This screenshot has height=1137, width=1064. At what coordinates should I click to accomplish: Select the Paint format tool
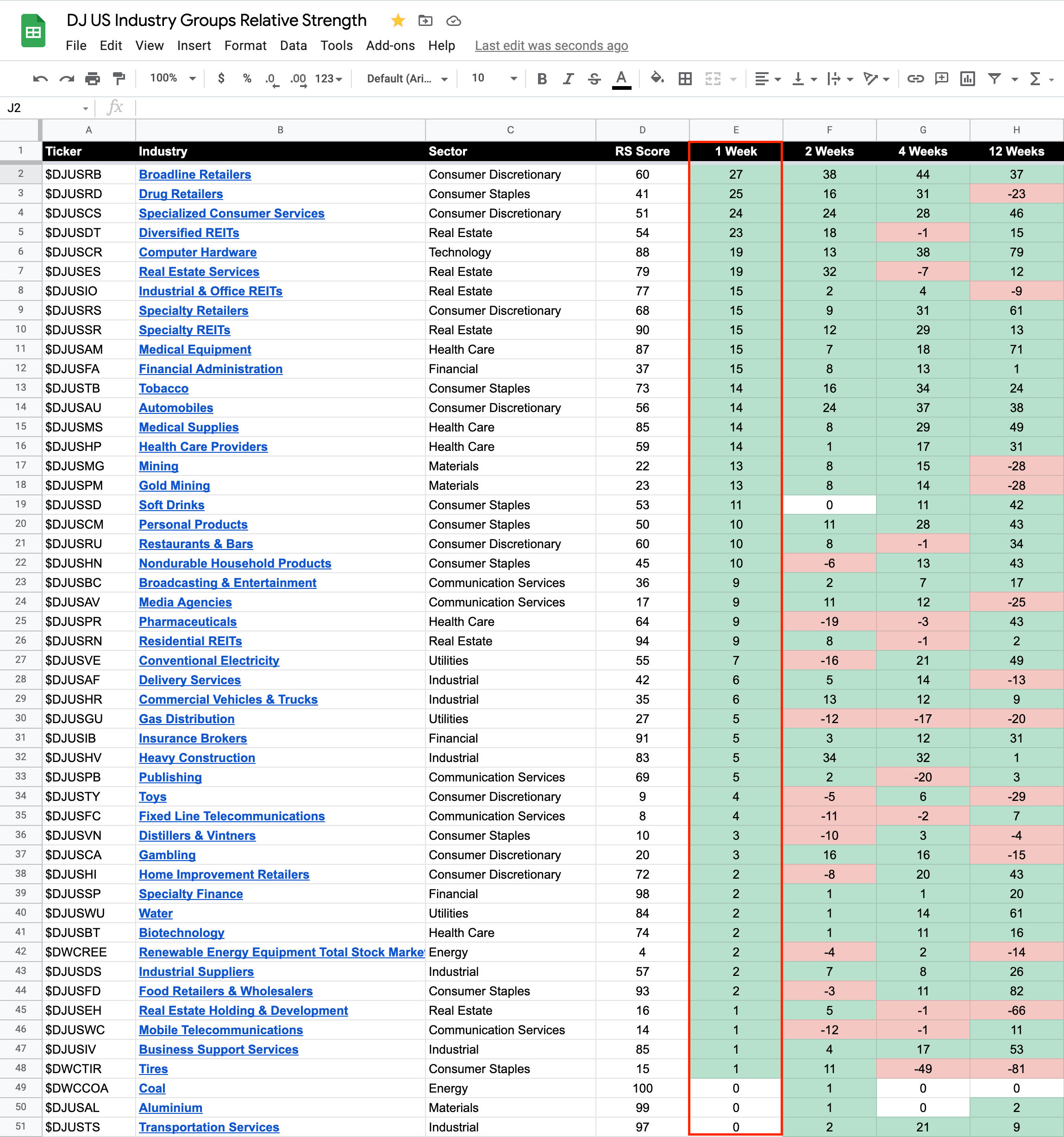119,79
